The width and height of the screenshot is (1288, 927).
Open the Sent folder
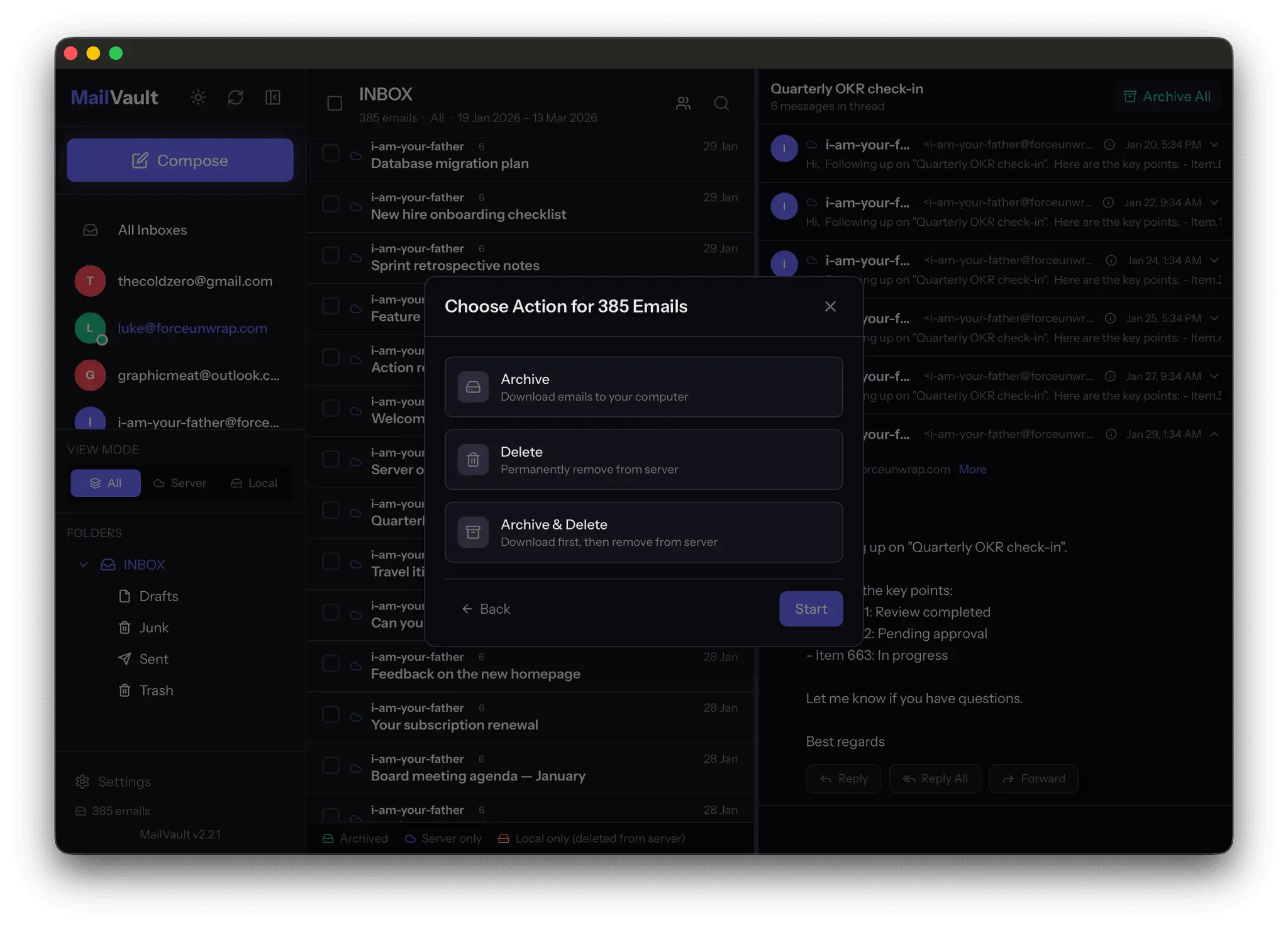coord(143,659)
